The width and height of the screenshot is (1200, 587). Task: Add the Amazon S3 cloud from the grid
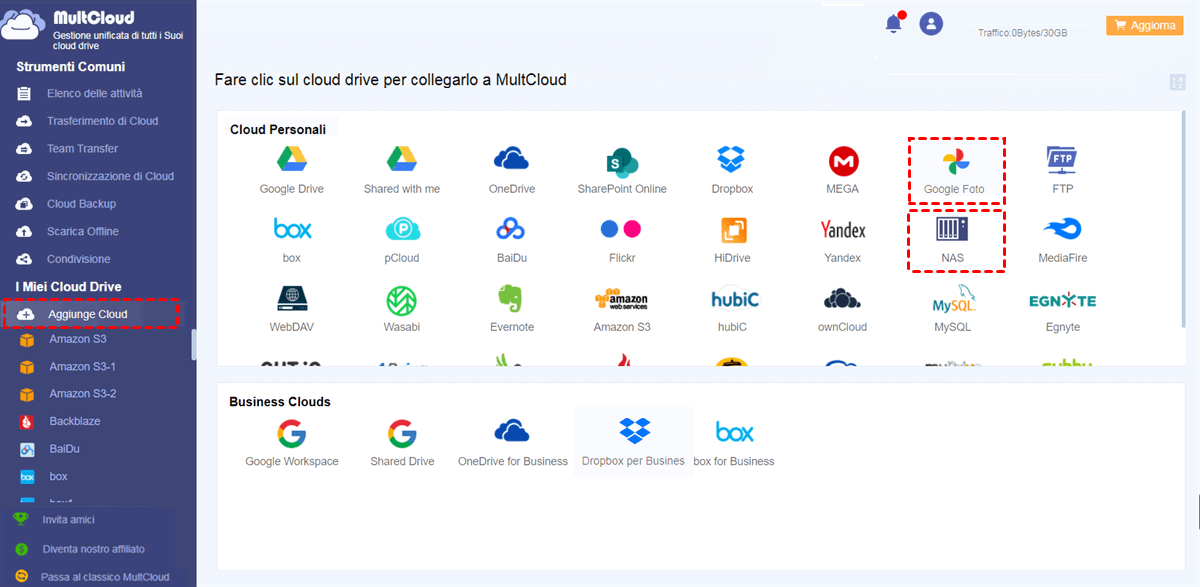click(622, 299)
